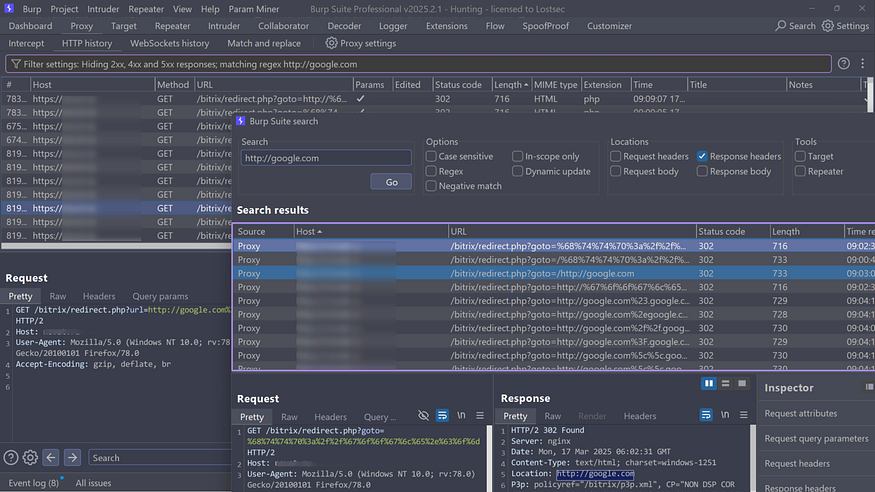Expand Request query parameters in Inspector
The image size is (875, 492).
point(816,438)
